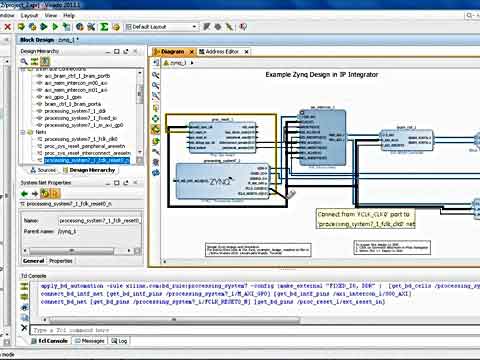Image resolution: width=480 pixels, height=360 pixels.
Task: Click the green back arrow in properties
Action: [x=24, y=194]
